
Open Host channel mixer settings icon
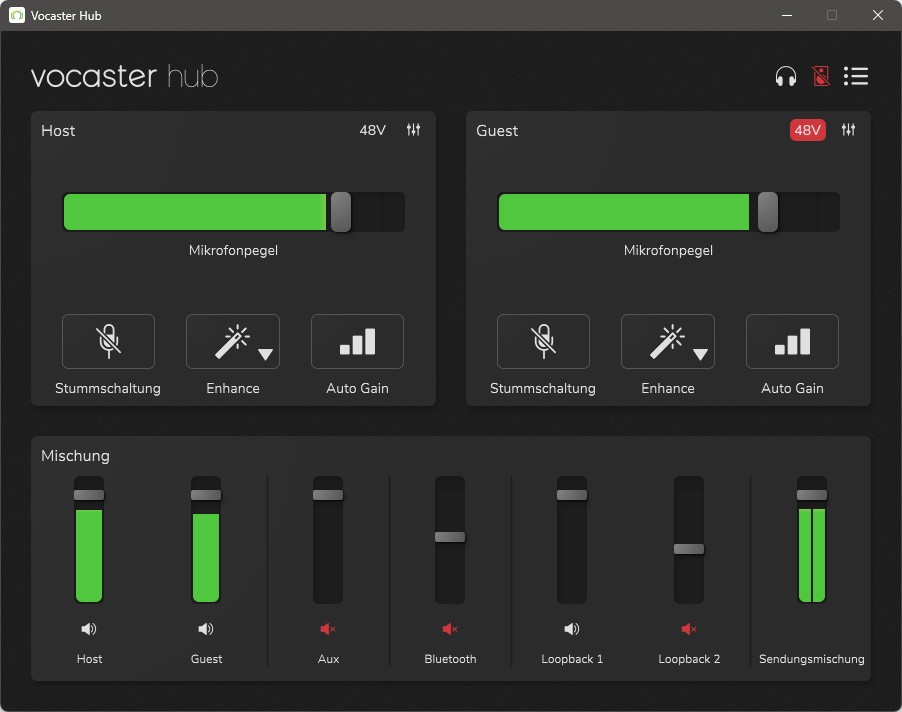click(413, 130)
